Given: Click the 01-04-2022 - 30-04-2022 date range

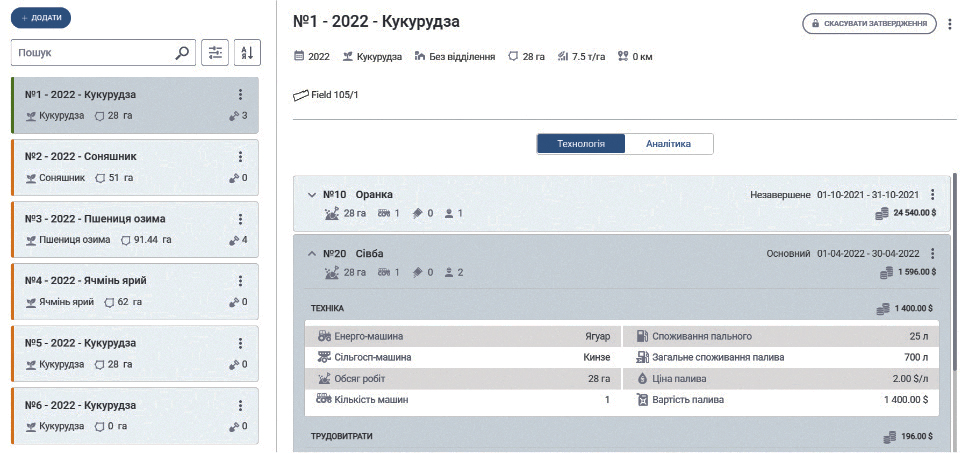Looking at the screenshot, I should 868,253.
